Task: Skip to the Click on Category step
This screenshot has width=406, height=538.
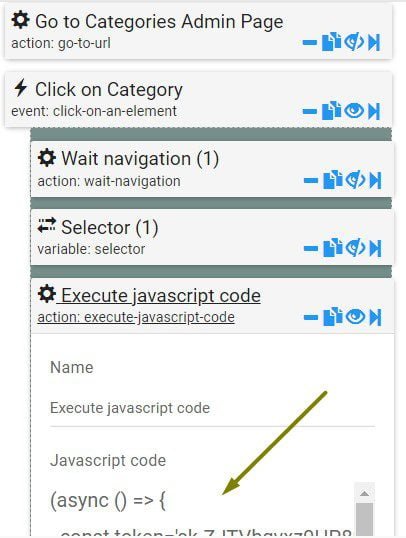Action: click(x=374, y=111)
